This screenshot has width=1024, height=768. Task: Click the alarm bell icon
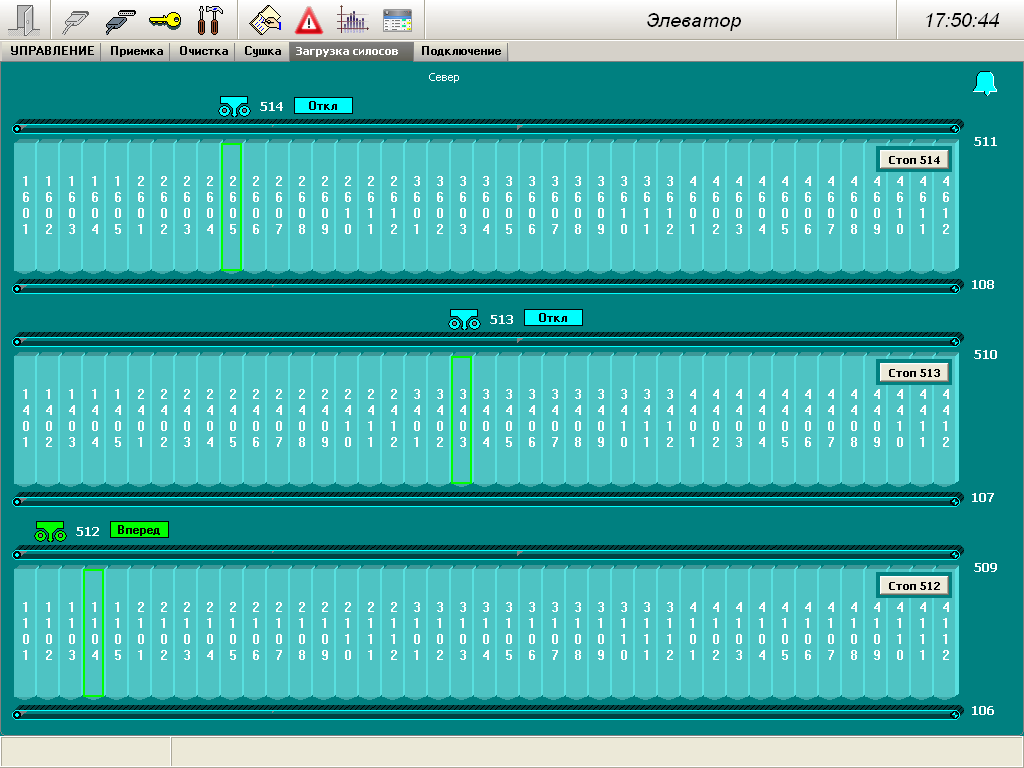985,84
